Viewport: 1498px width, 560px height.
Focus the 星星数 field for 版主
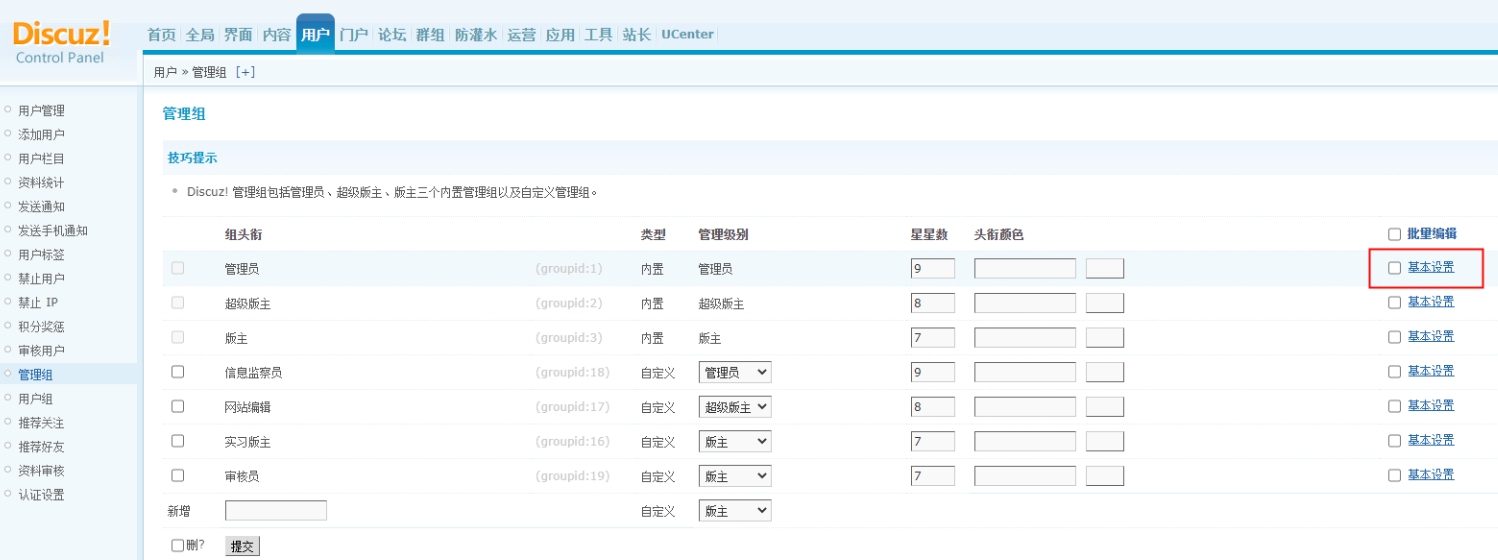(932, 338)
